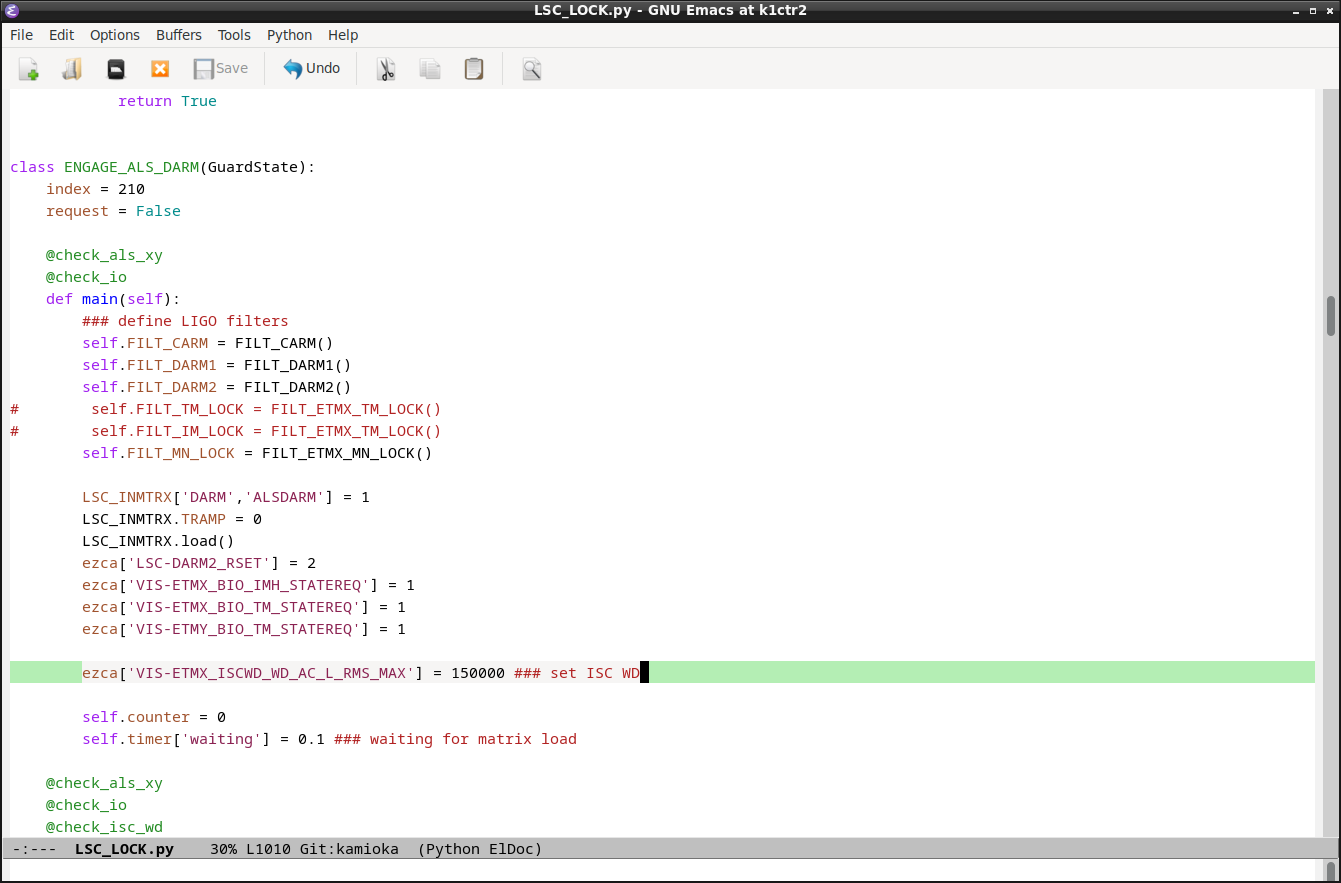Click on 'def main(self):' line
The image size is (1341, 883).
pos(113,299)
